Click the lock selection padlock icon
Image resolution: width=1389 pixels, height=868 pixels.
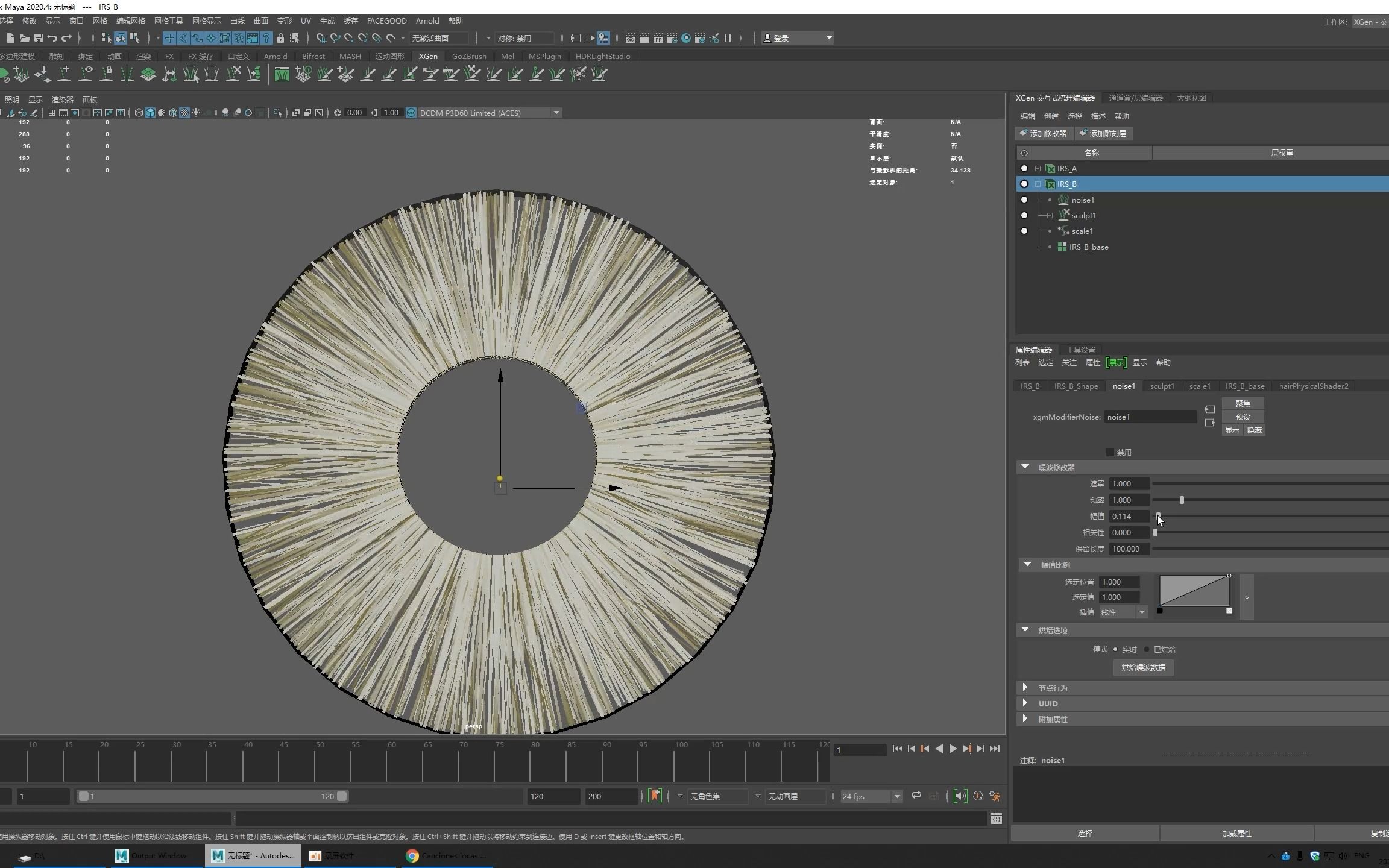(280, 38)
